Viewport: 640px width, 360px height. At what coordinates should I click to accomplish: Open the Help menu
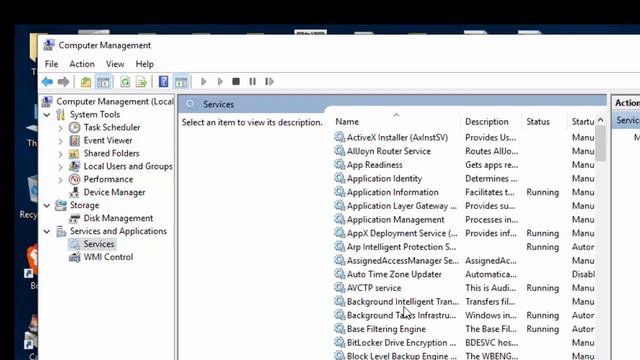click(144, 64)
